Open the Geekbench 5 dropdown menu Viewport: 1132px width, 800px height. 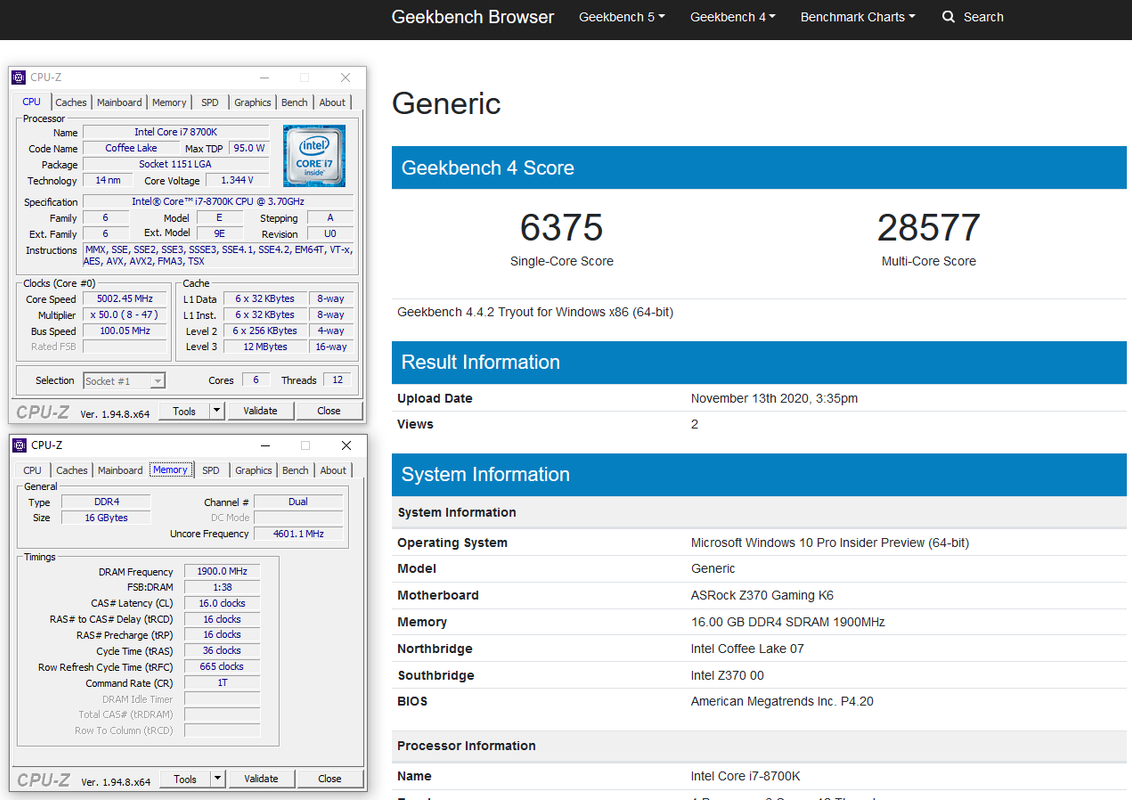(622, 17)
